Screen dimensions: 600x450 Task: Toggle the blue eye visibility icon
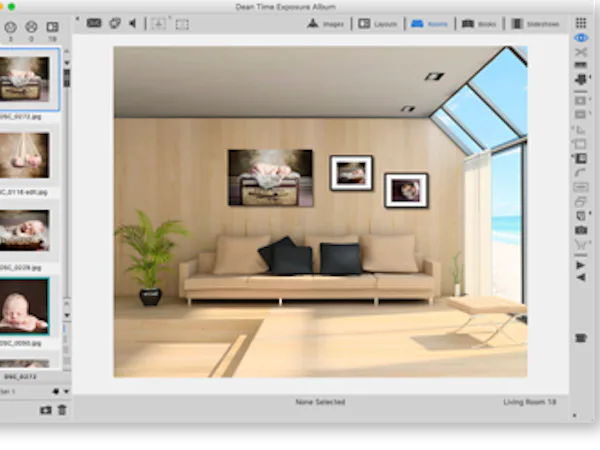click(x=581, y=38)
